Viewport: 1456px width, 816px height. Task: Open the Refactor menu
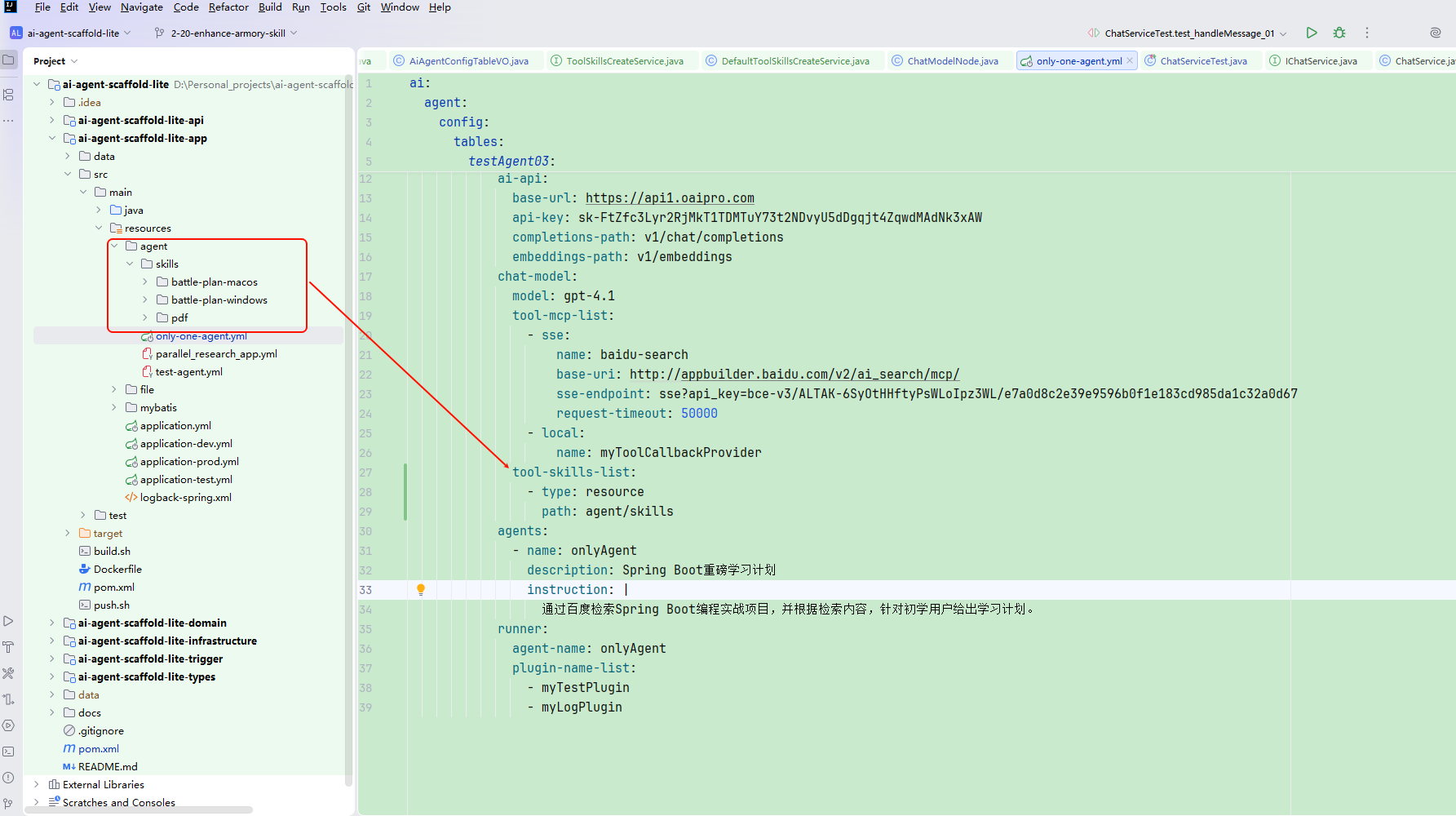pos(228,7)
